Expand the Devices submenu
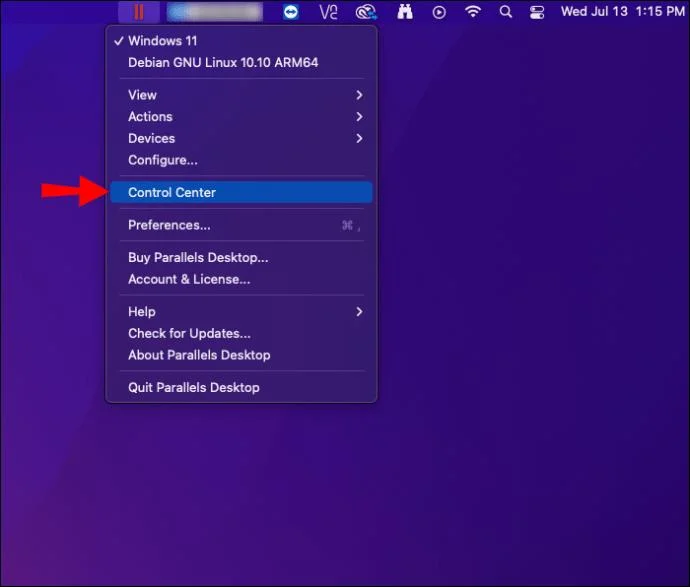This screenshot has width=690, height=587. coord(241,139)
